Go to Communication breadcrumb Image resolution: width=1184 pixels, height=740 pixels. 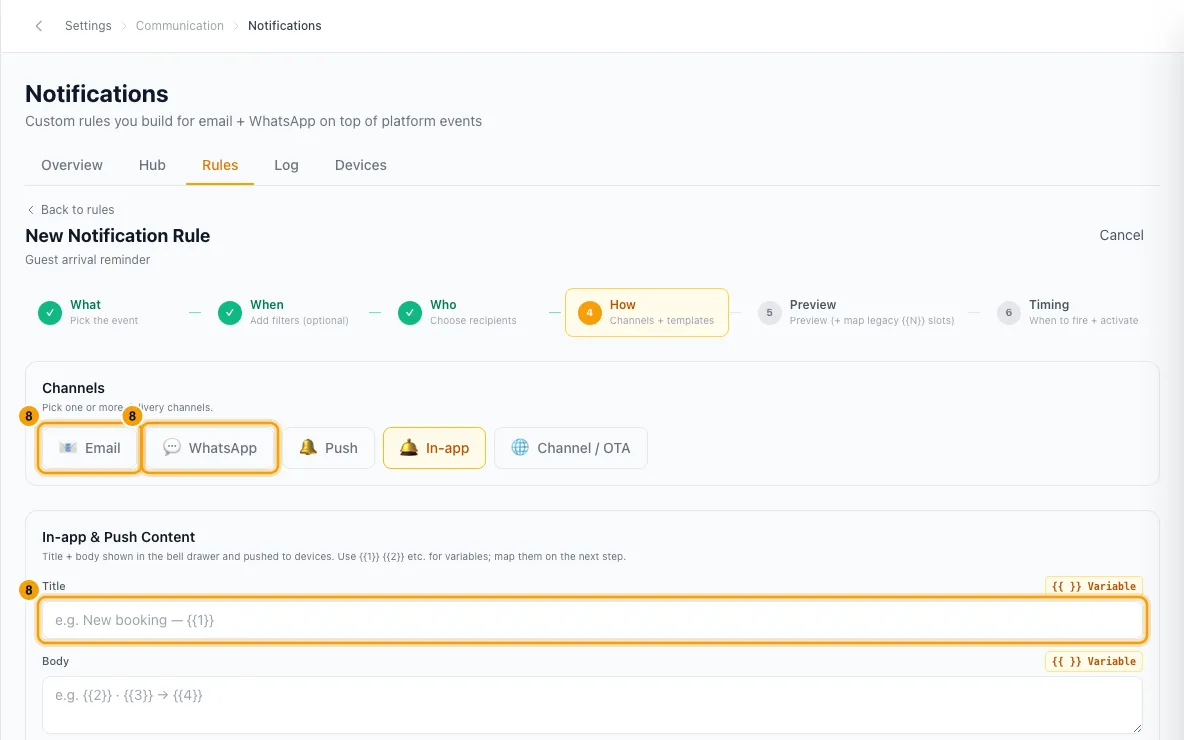pos(180,26)
